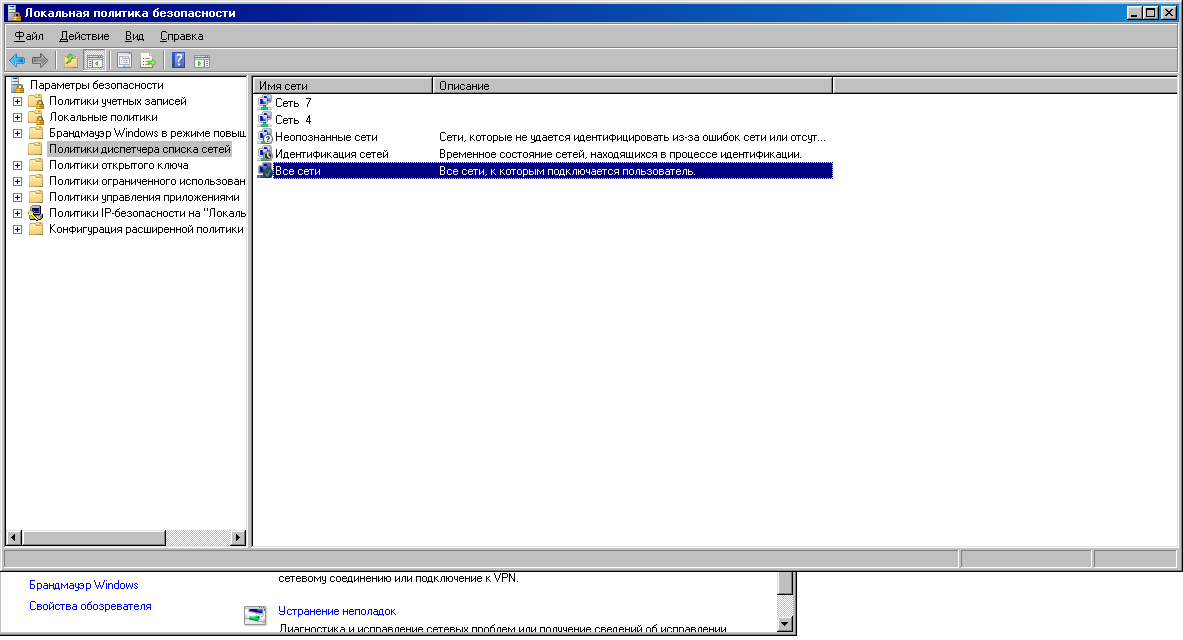Viewport: 1183px width, 640px height.
Task: Toggle the show/hide console tree icon
Action: click(94, 60)
